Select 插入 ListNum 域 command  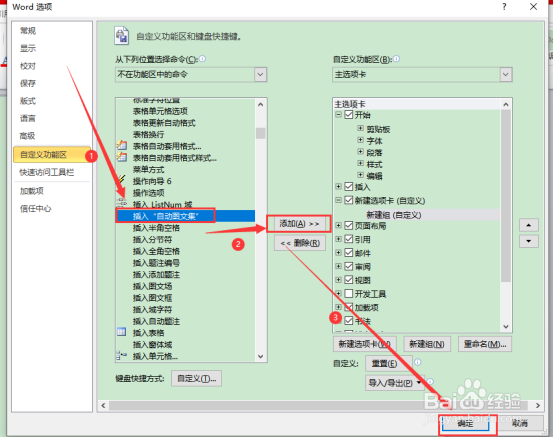[162, 204]
